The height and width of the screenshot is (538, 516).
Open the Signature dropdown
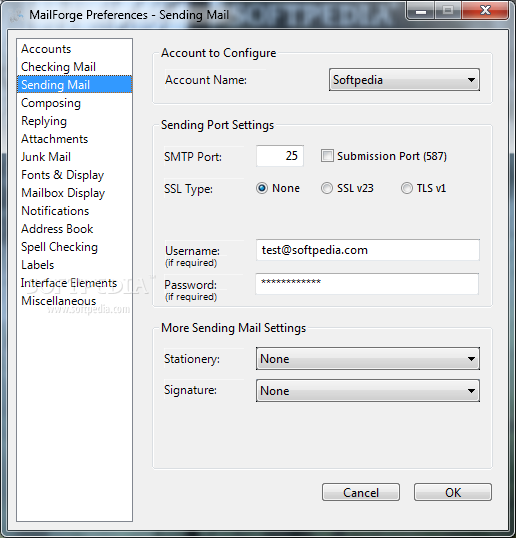(368, 390)
